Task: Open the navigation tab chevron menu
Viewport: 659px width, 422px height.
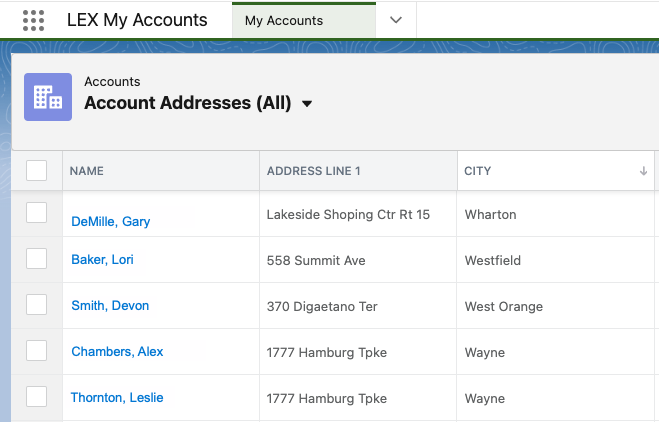Action: (x=396, y=20)
